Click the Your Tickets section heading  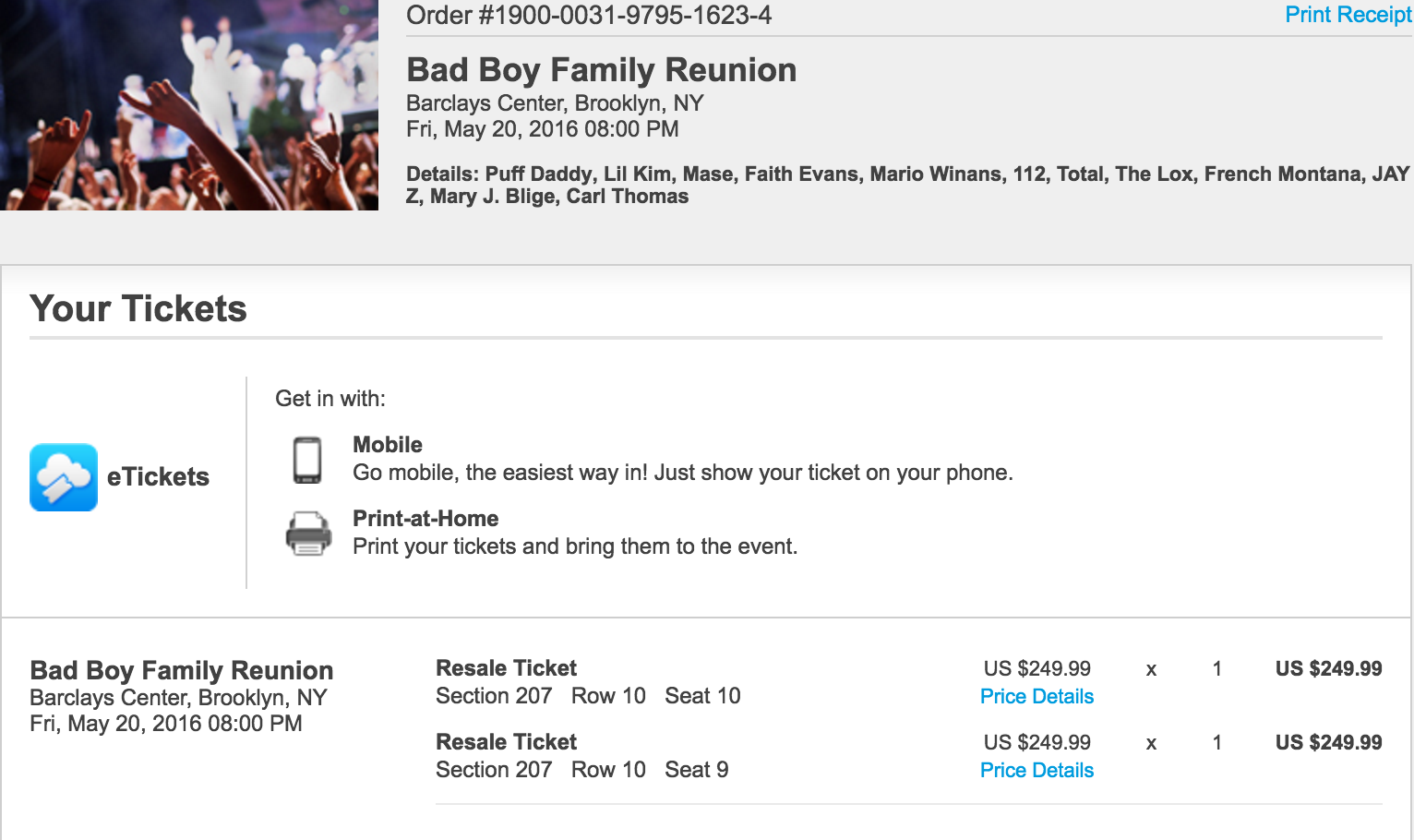[138, 309]
